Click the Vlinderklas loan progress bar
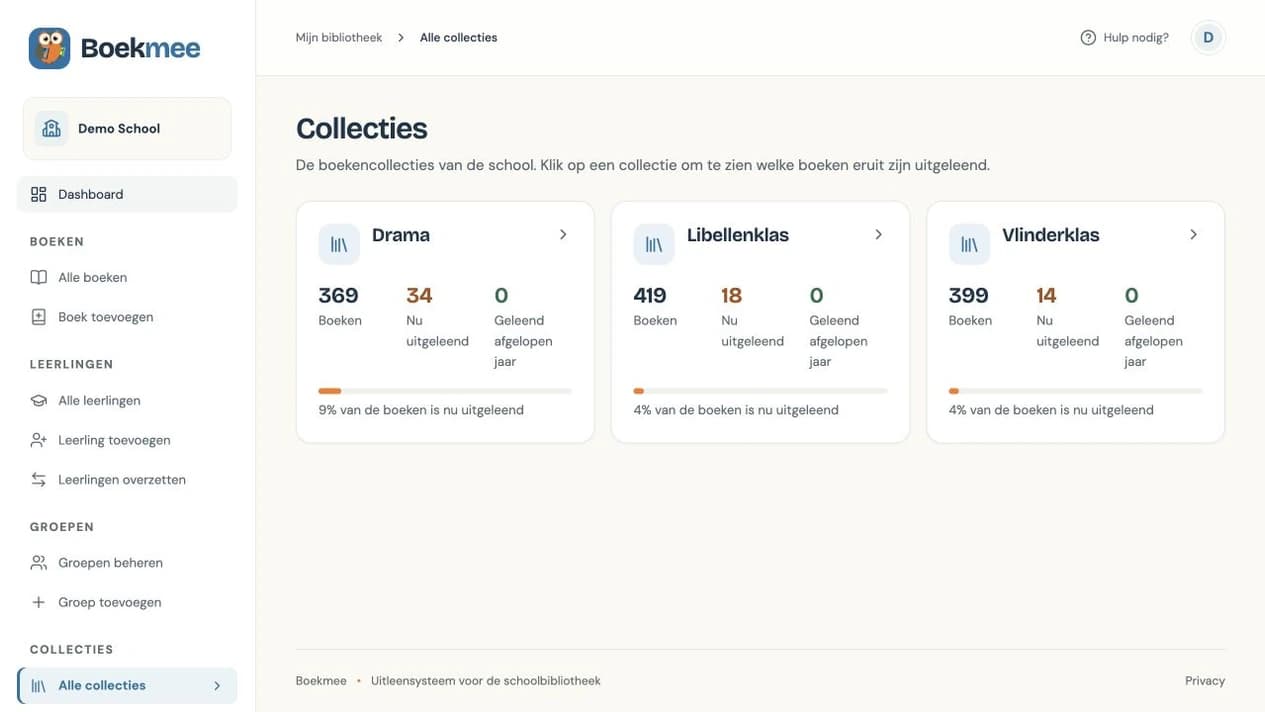Screen dimensions: 1265x712 tap(1076, 391)
